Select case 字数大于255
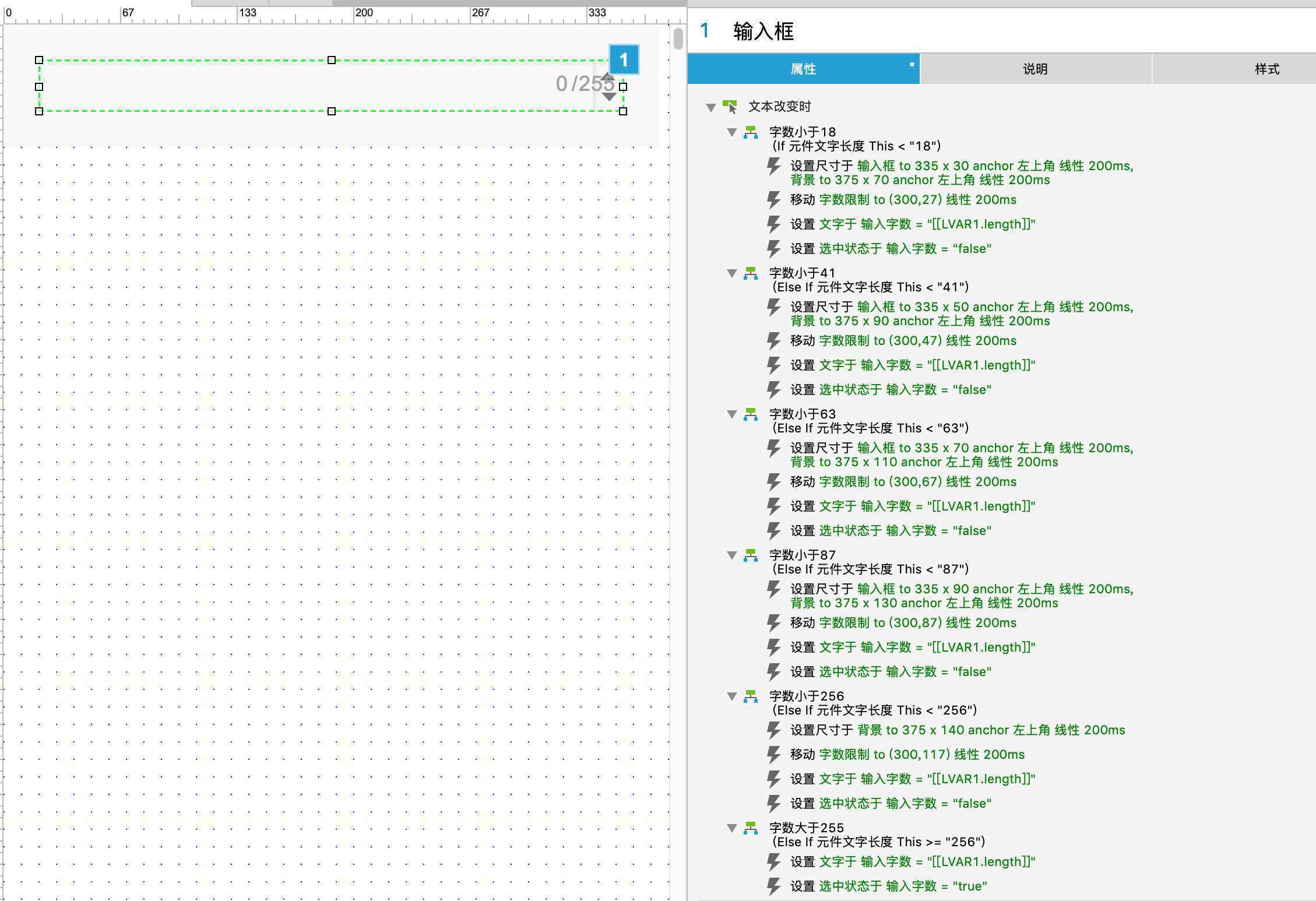 [877, 835]
